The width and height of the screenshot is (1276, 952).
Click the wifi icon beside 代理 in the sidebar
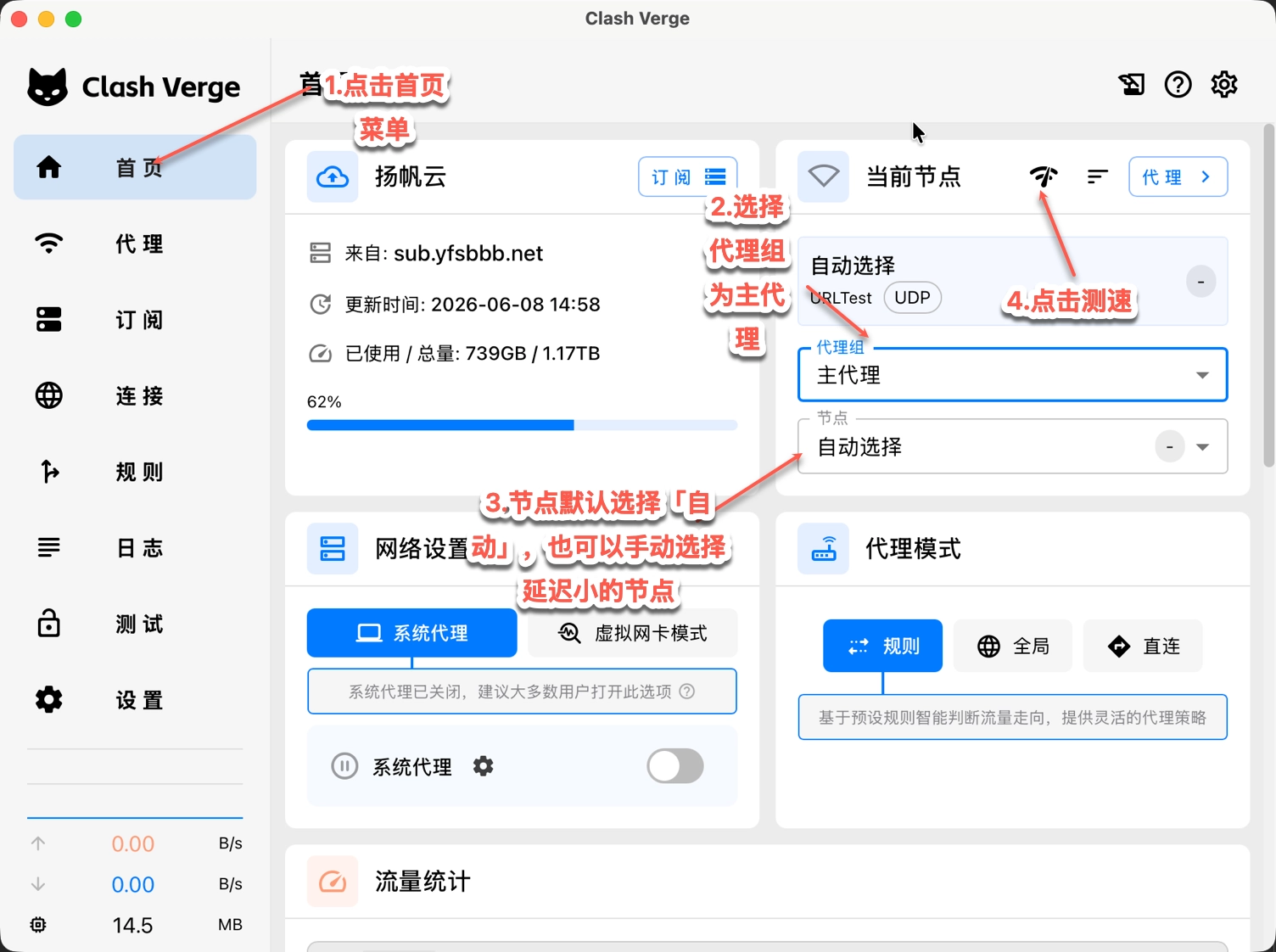coord(49,244)
